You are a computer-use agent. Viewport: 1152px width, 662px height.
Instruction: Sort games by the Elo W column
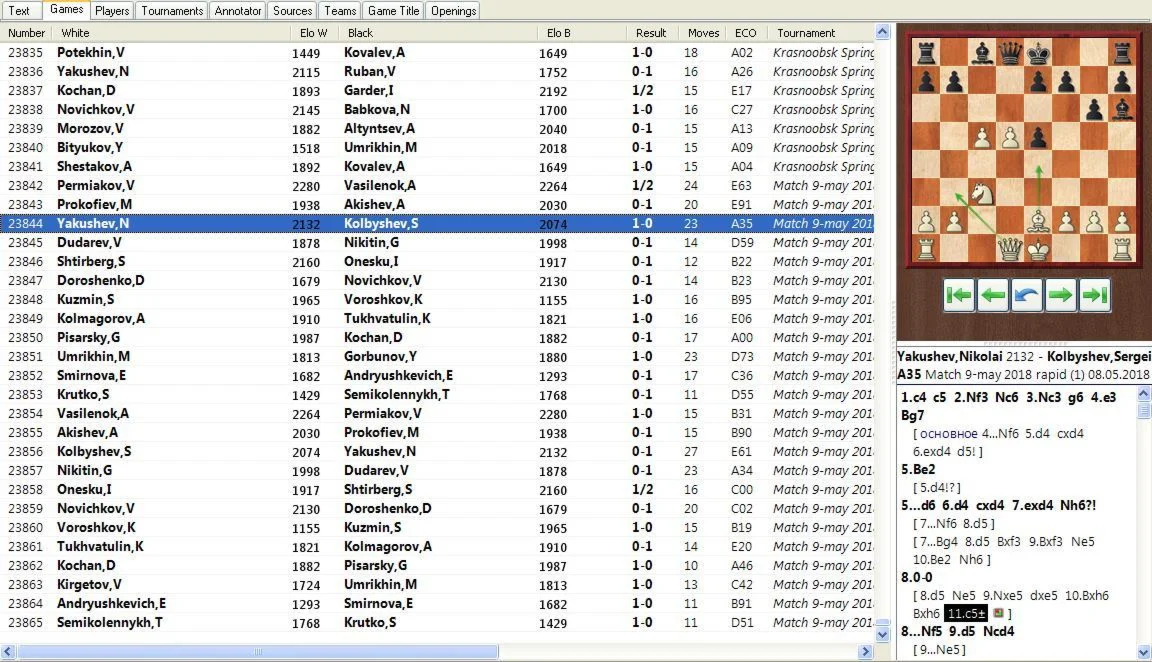click(x=313, y=33)
